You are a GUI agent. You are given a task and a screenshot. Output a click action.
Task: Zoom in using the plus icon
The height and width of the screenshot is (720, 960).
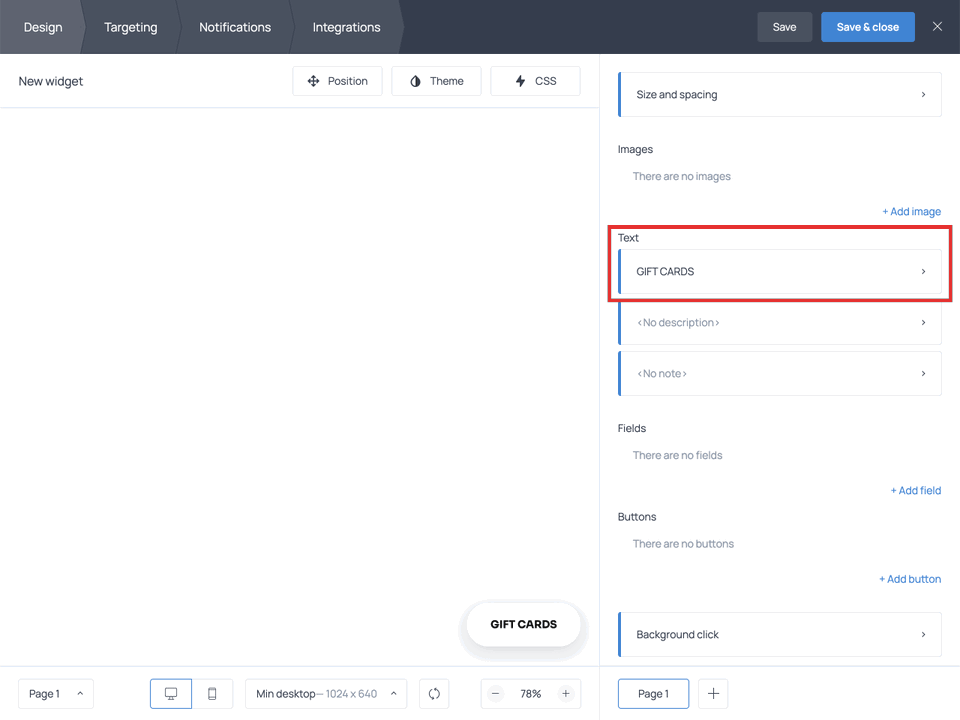pos(566,693)
